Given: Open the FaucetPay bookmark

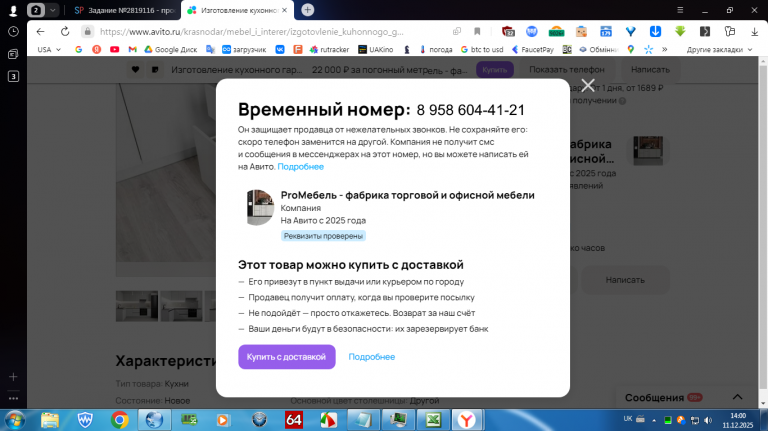Looking at the screenshot, I should [x=532, y=49].
